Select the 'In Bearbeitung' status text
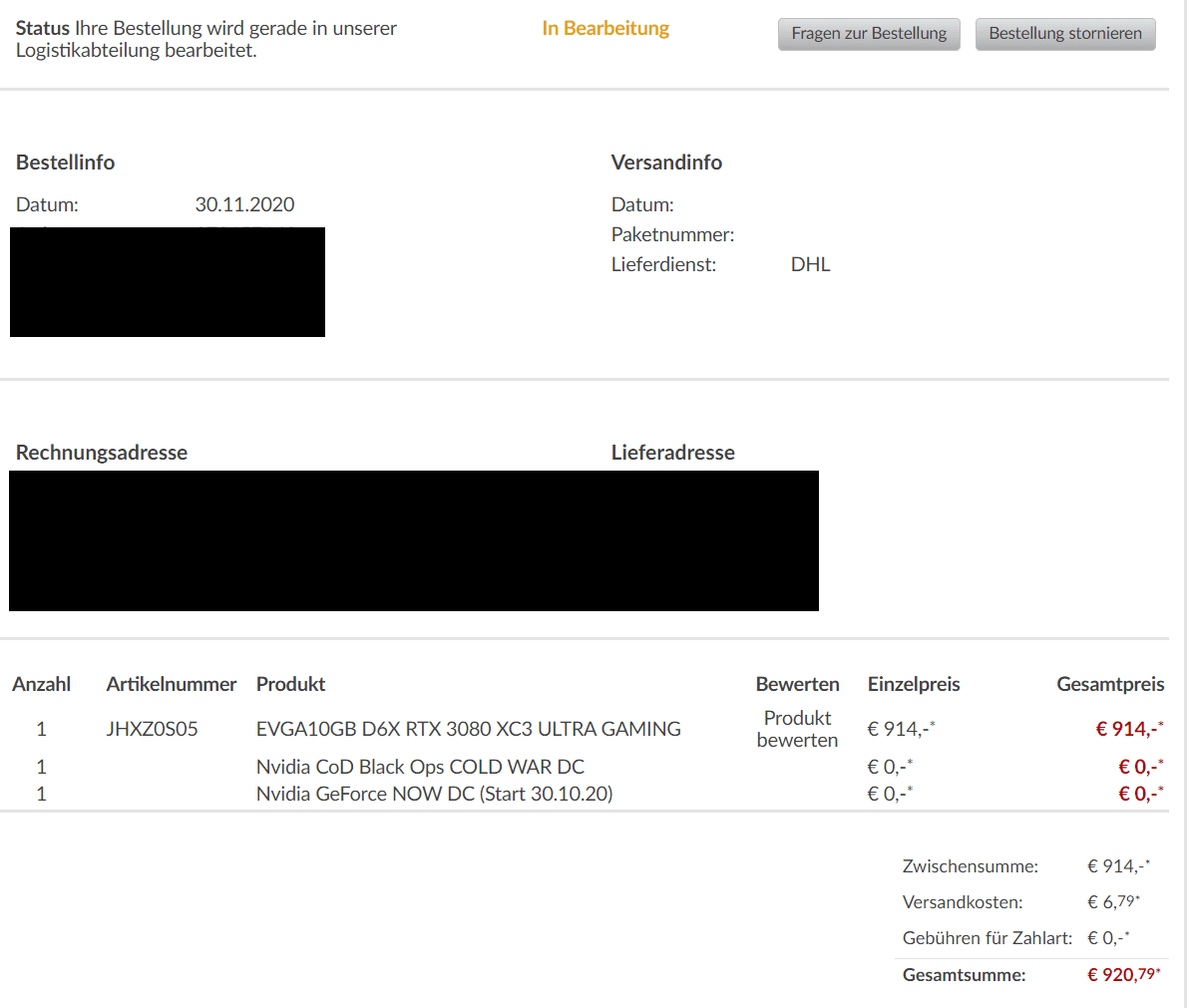1189x1008 pixels. click(605, 28)
